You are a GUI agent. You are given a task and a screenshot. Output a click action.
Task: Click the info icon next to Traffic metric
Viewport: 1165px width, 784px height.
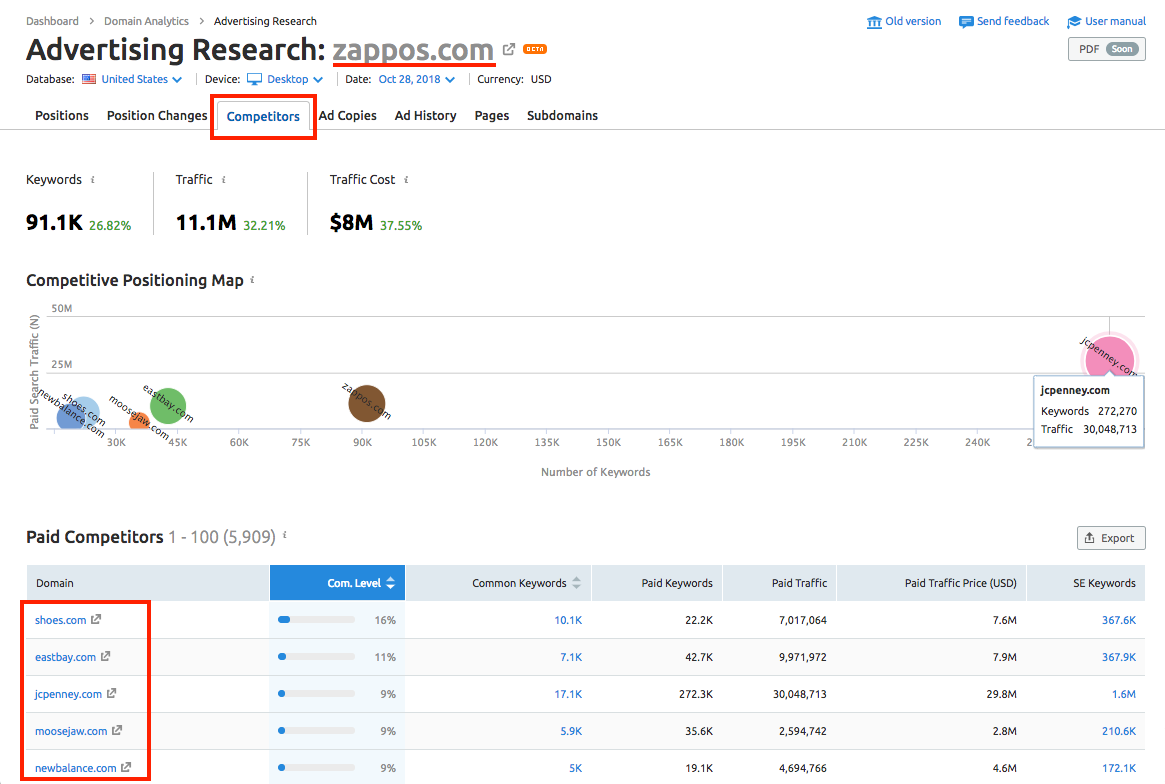click(x=223, y=179)
